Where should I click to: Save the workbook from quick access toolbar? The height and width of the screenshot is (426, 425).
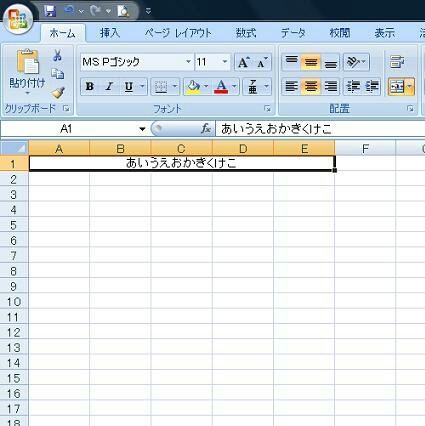[x=50, y=11]
